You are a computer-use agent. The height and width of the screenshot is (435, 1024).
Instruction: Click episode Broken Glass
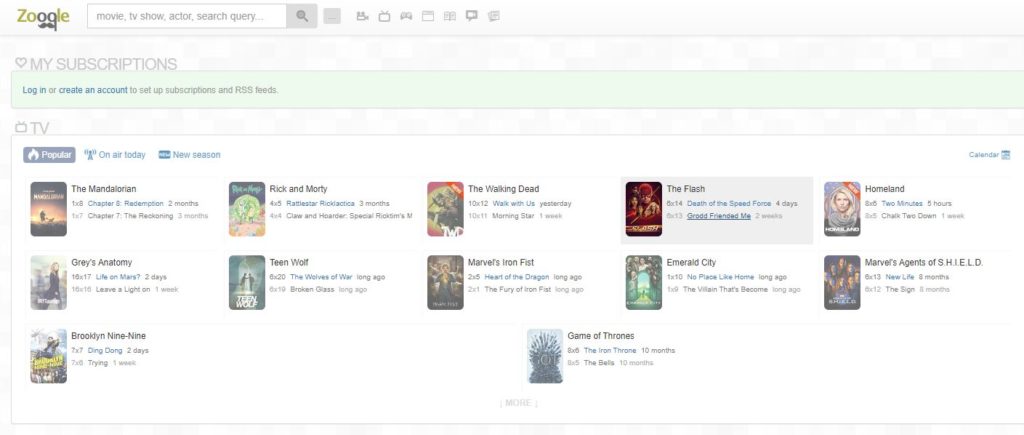point(312,289)
